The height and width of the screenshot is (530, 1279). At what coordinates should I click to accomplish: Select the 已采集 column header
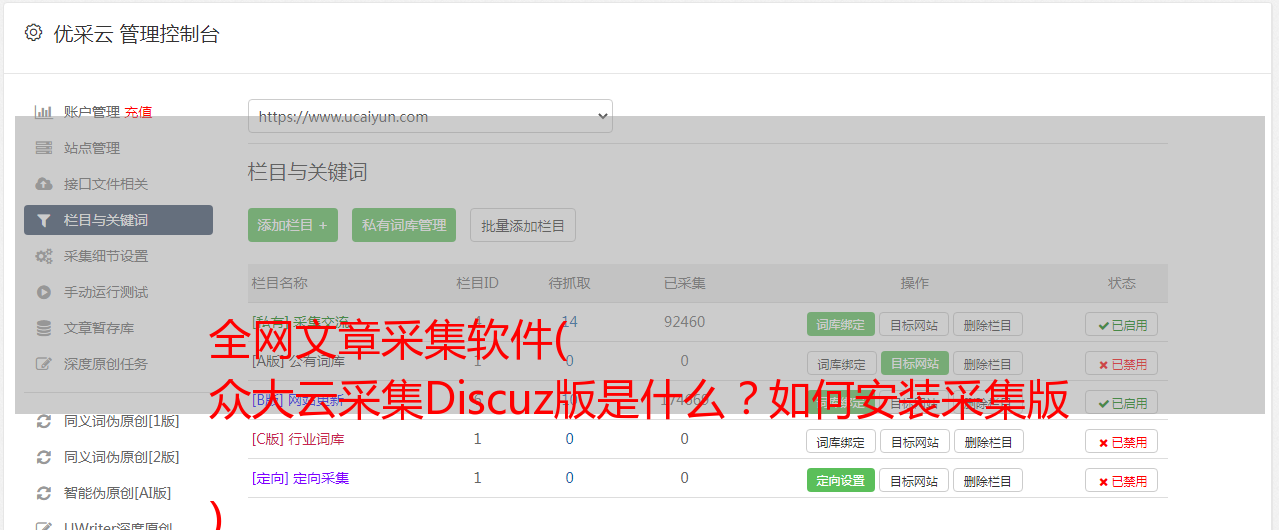[684, 283]
